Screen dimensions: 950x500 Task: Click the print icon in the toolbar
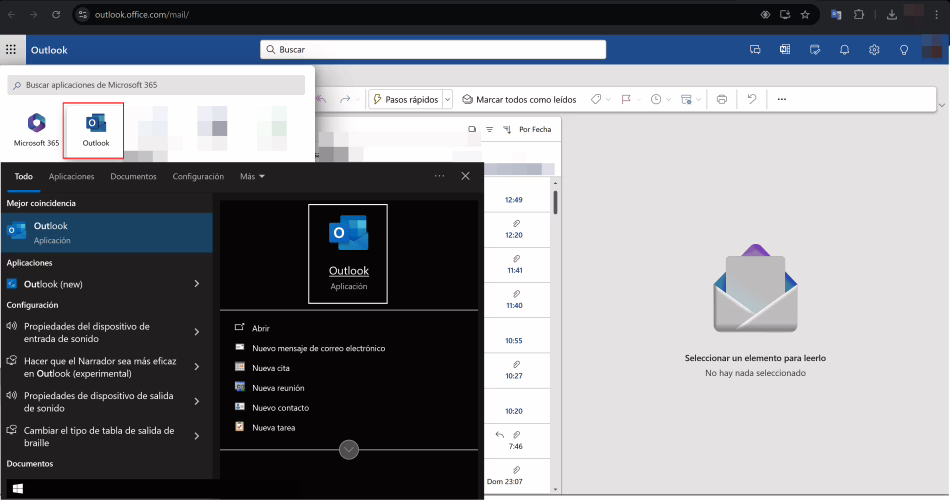tap(722, 99)
